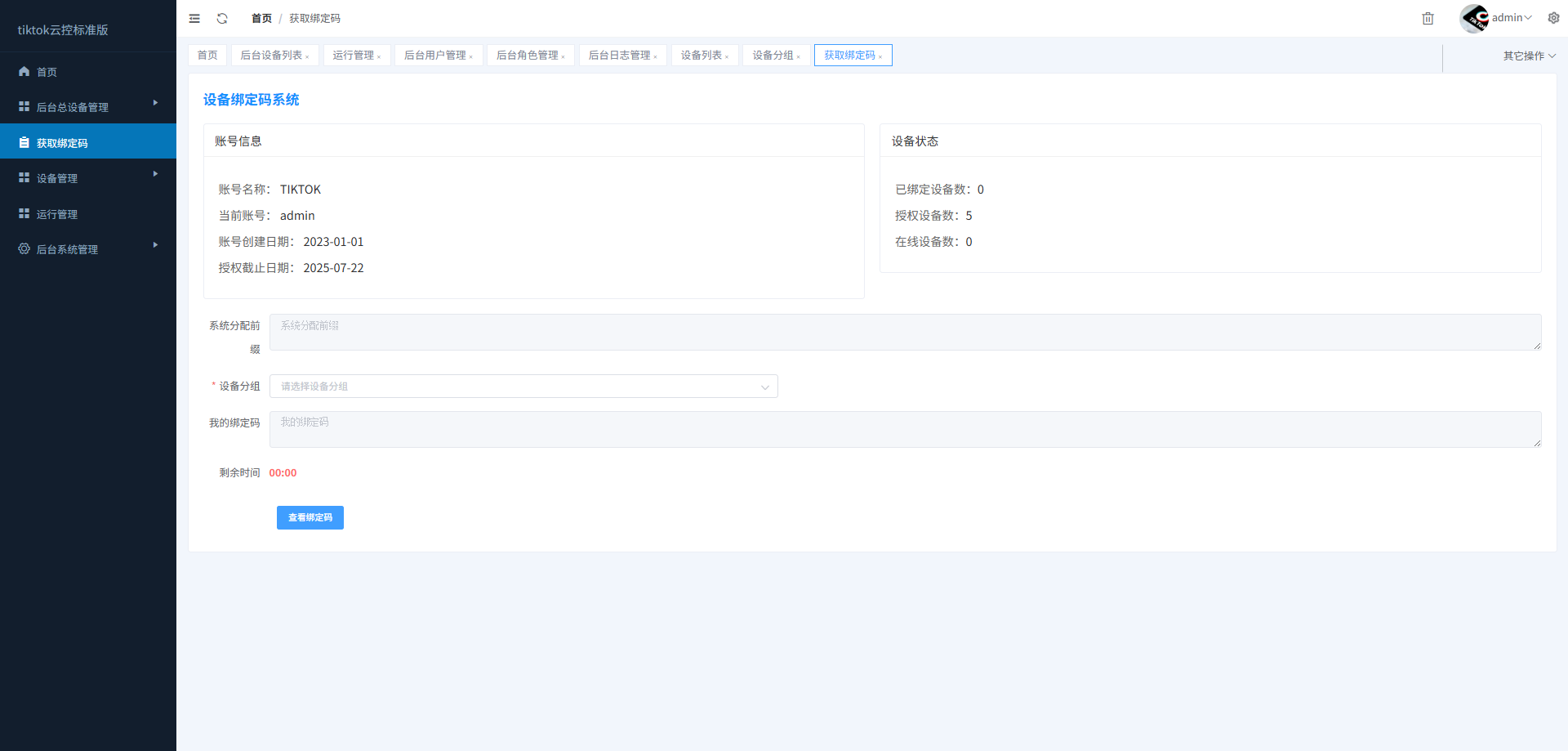Click the admin avatar image in top bar
Screen dimensions: 1568x751
click(1472, 17)
